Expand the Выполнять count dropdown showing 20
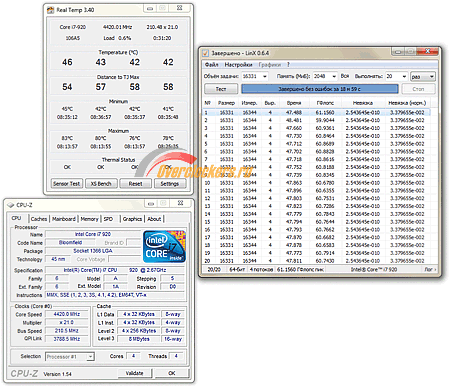The width and height of the screenshot is (450, 387). [404, 76]
